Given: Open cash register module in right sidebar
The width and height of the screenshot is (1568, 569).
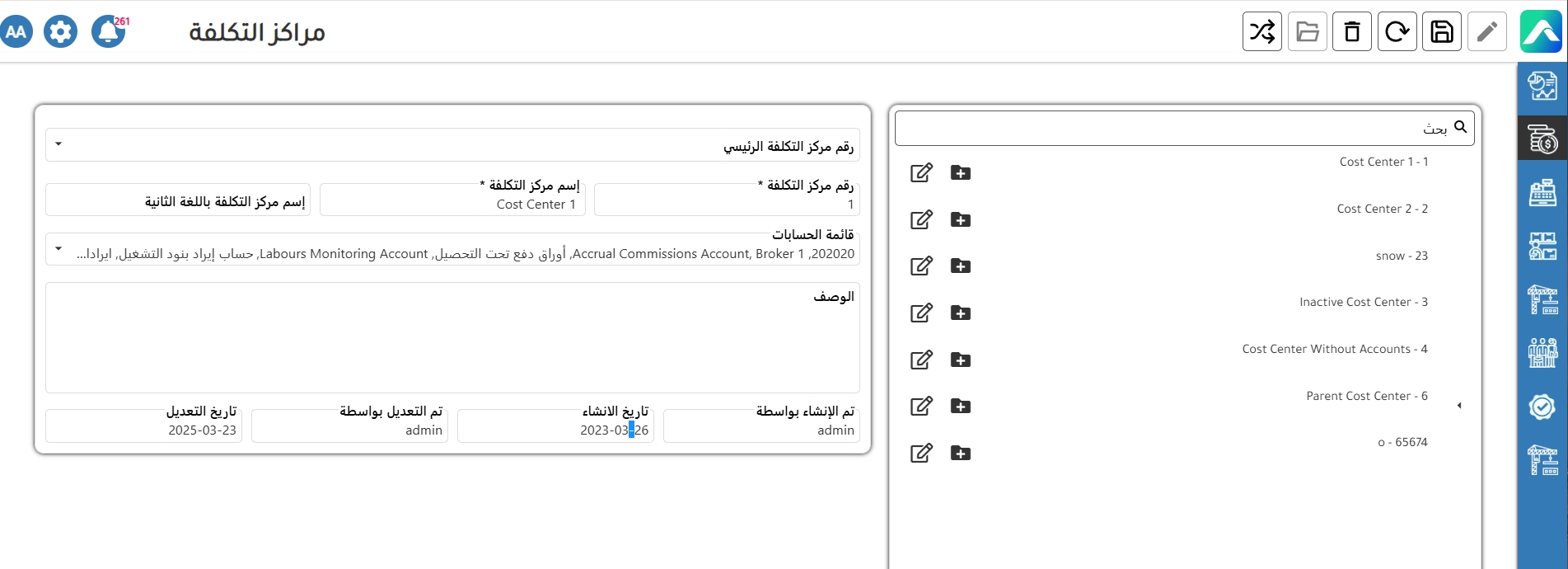Looking at the screenshot, I should [x=1542, y=193].
